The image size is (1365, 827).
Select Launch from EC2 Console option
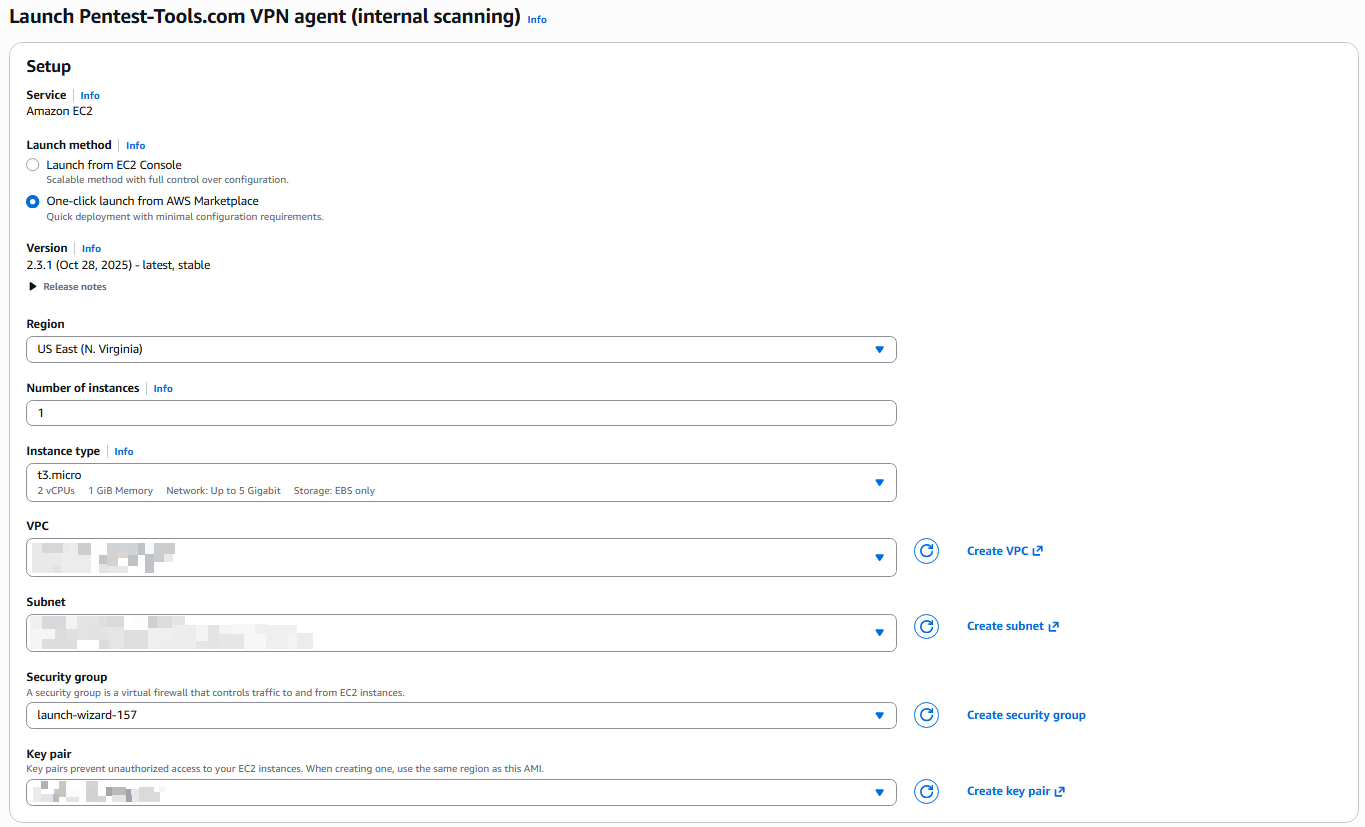pos(33,165)
